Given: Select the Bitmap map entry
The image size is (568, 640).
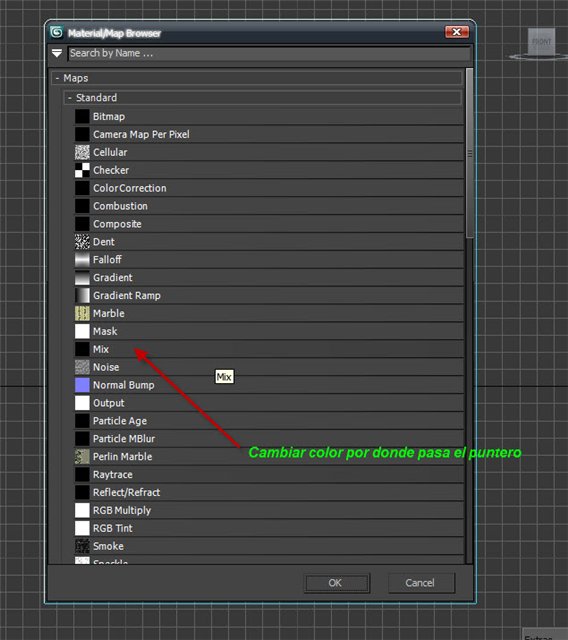Looking at the screenshot, I should (269, 116).
